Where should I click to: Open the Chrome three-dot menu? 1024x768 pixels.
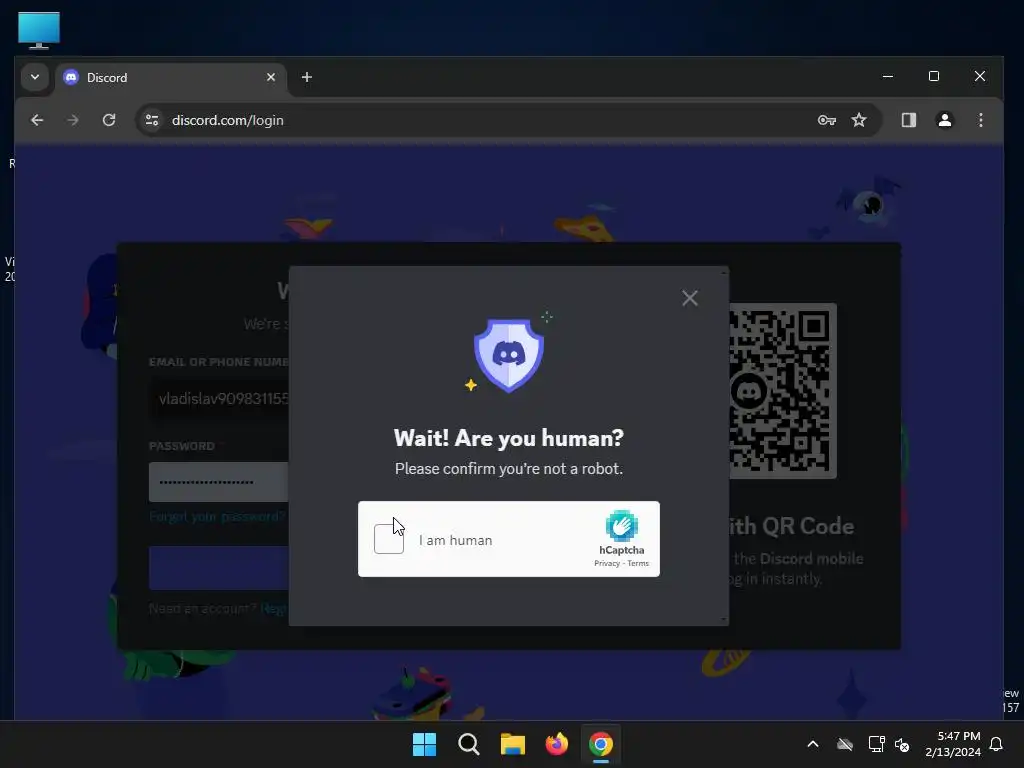coord(980,120)
